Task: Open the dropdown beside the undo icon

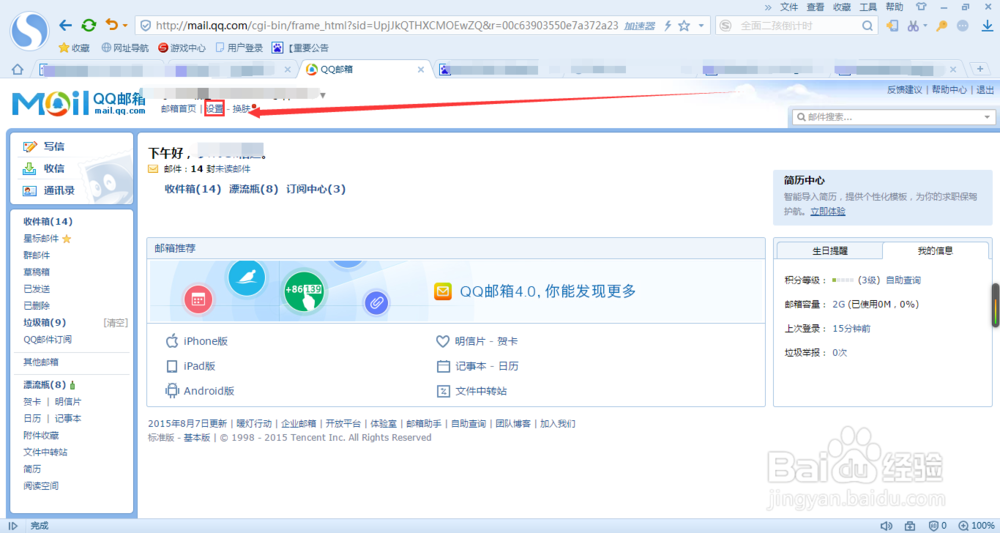Action: tap(125, 26)
